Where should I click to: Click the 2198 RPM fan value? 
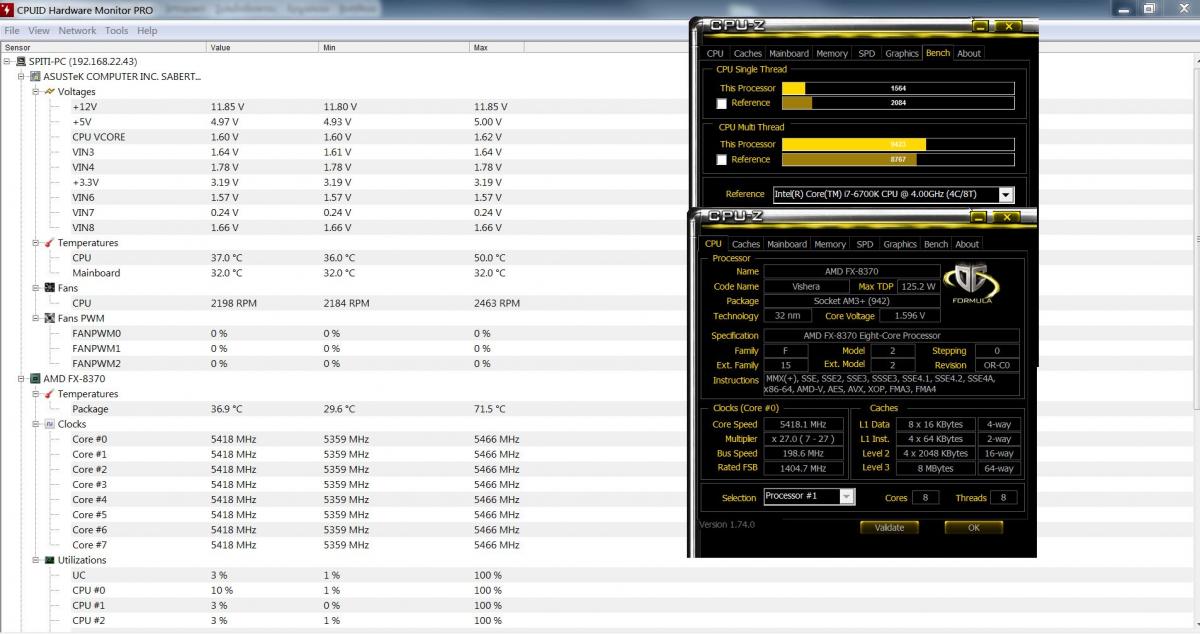click(233, 303)
